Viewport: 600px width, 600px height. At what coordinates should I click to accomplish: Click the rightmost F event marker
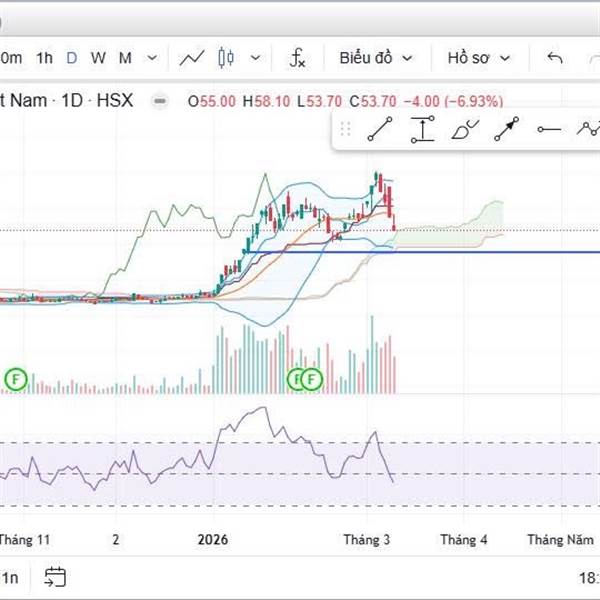311,380
